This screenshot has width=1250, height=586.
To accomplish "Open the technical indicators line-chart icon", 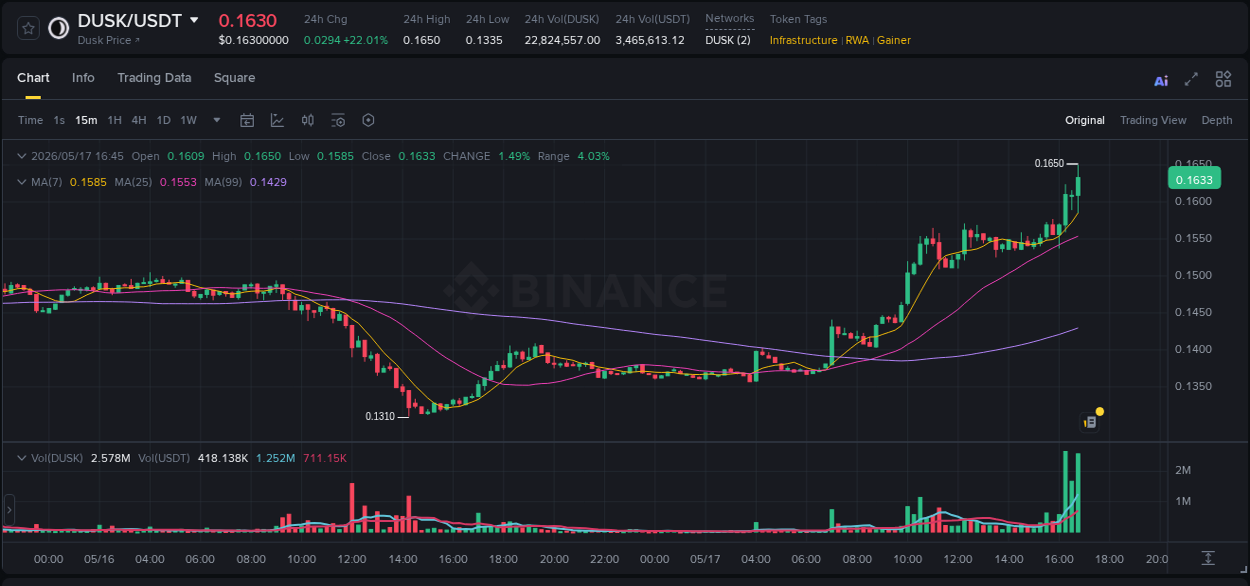I will [277, 120].
